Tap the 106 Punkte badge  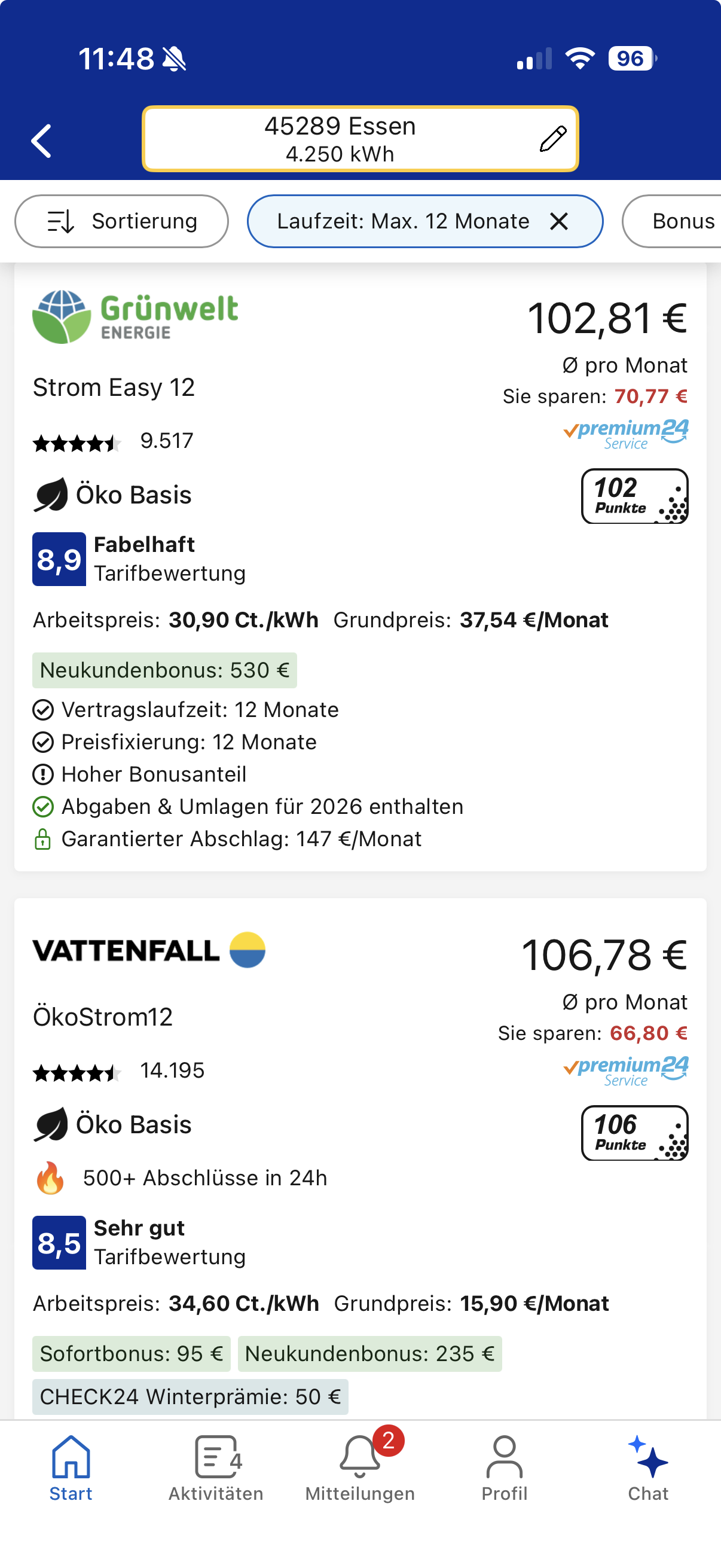pyautogui.click(x=634, y=1133)
